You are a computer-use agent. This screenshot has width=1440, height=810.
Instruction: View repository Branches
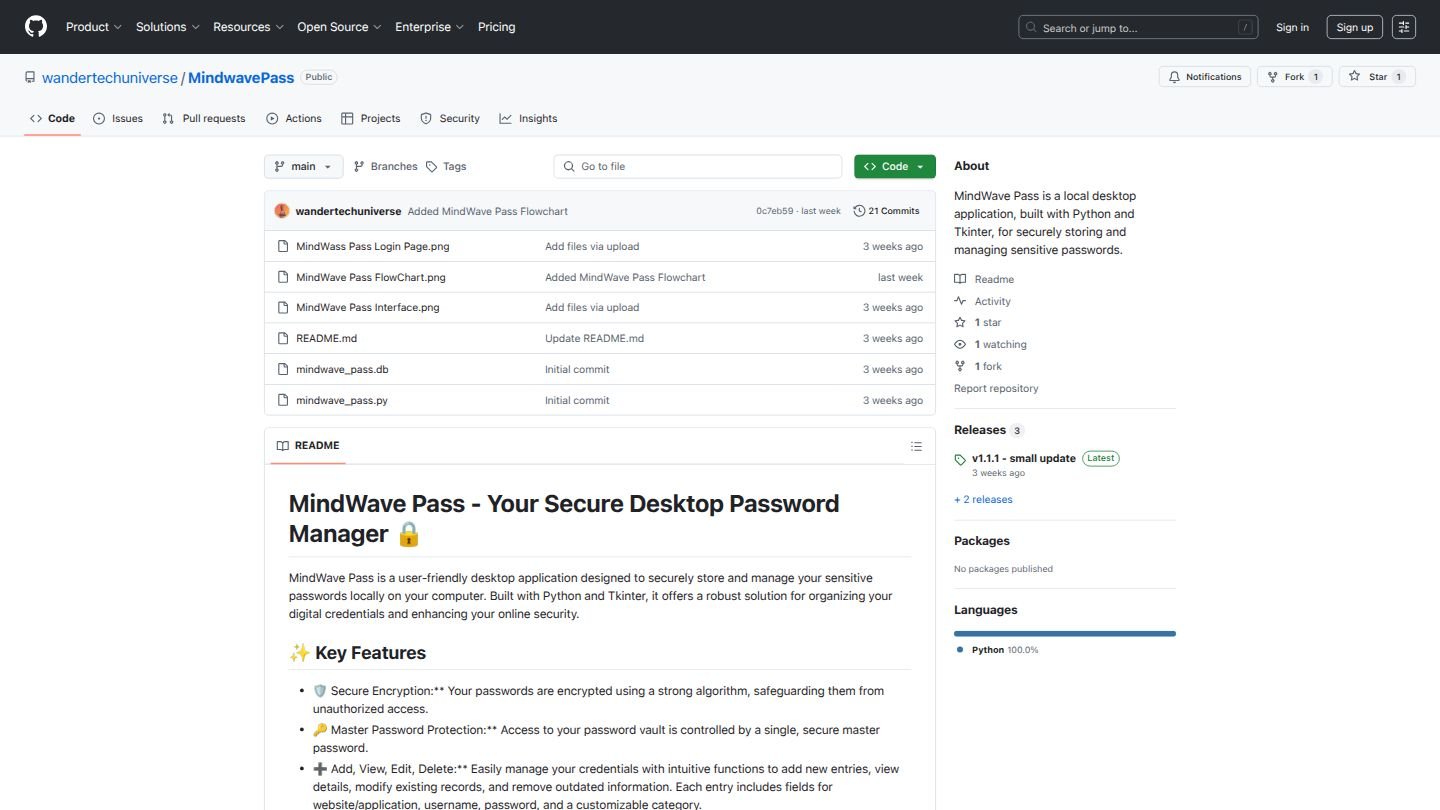385,167
